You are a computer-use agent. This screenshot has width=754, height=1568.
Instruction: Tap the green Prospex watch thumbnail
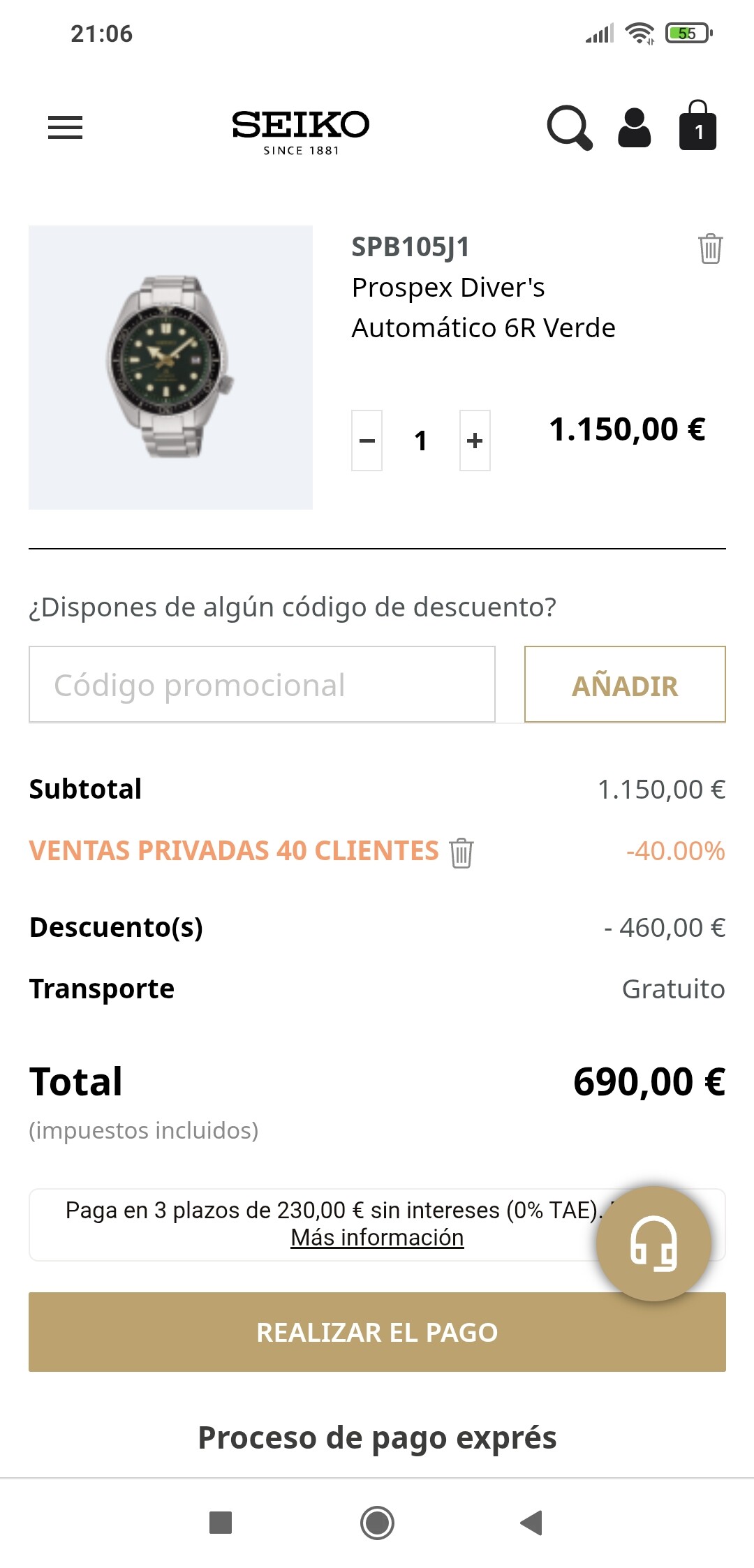170,367
